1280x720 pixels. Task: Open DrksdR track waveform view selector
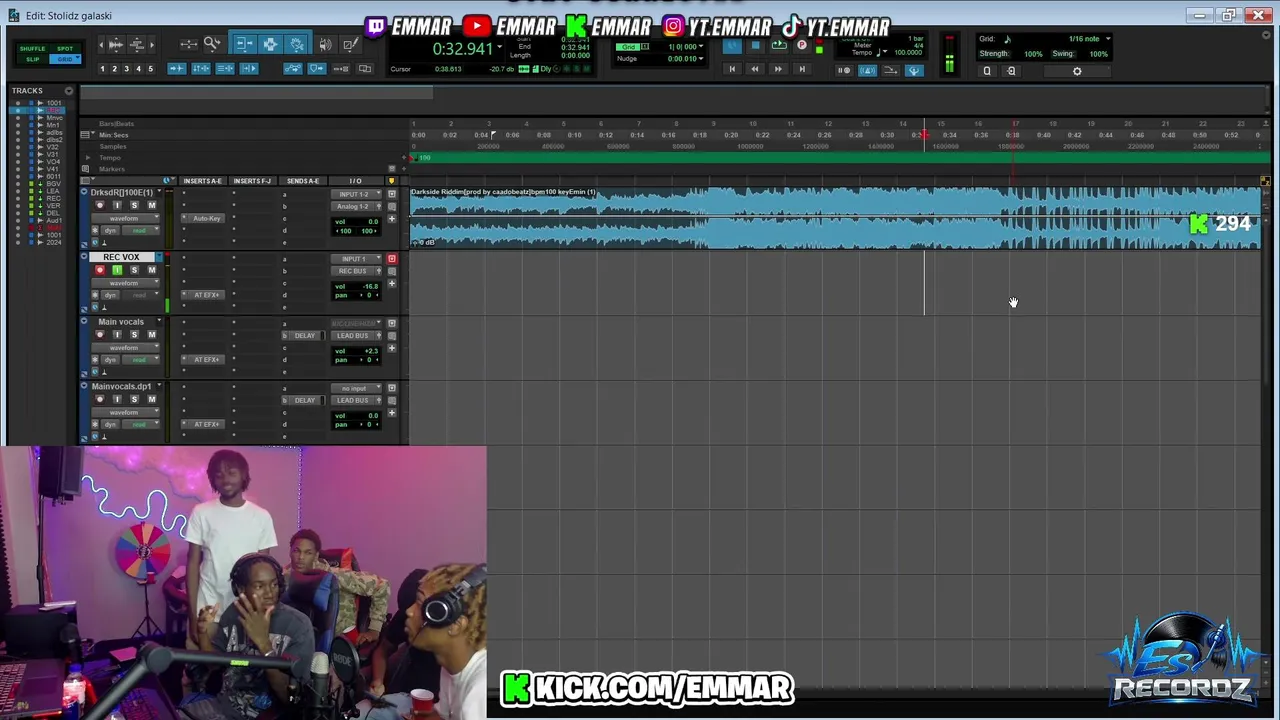(x=125, y=218)
